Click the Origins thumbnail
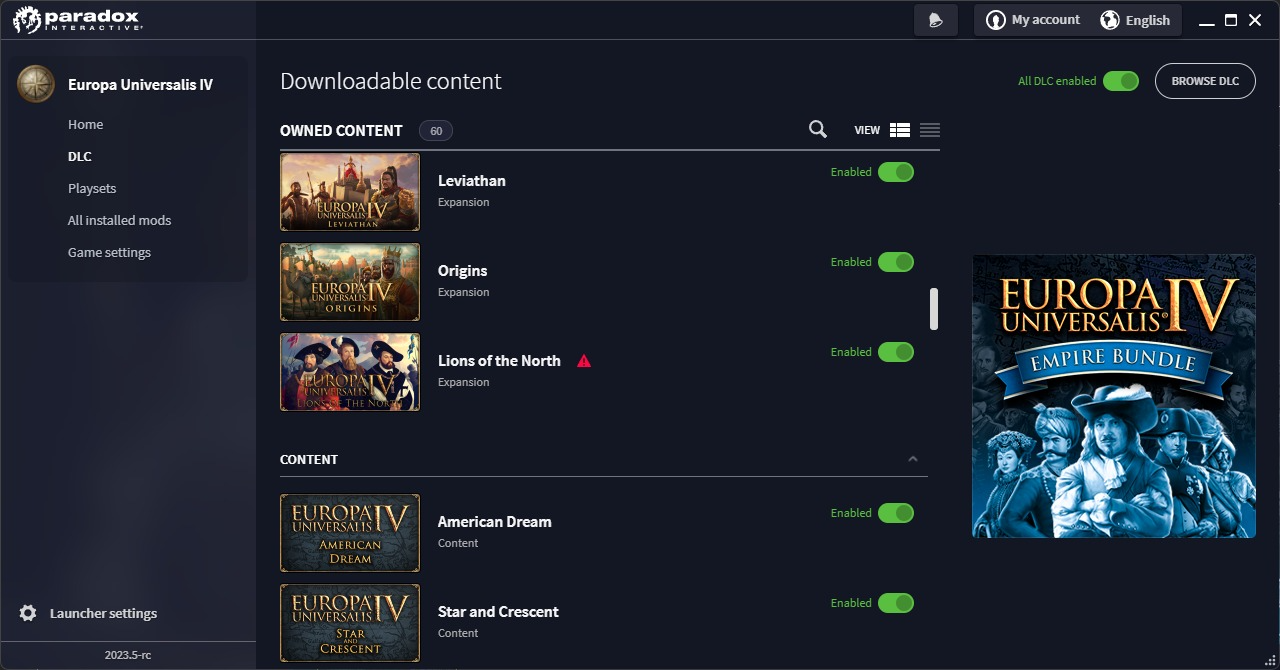This screenshot has height=670, width=1280. pos(350,282)
